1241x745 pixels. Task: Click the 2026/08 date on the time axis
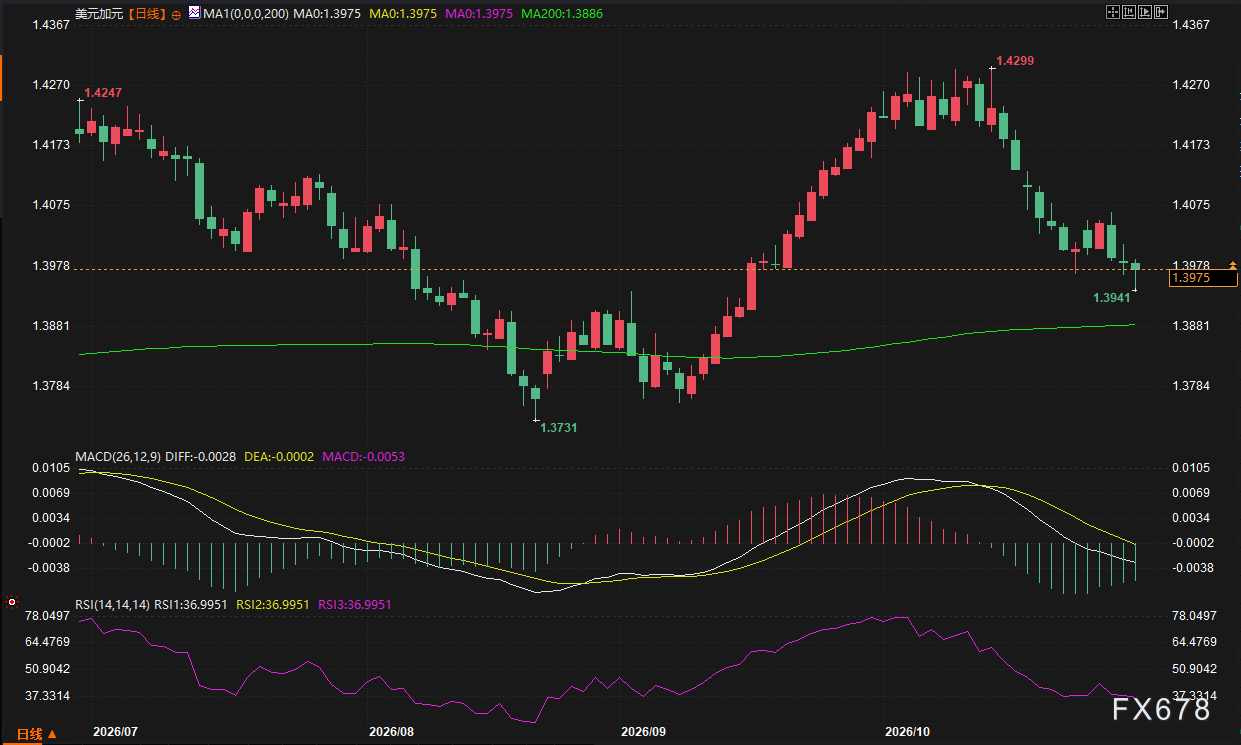pyautogui.click(x=391, y=732)
